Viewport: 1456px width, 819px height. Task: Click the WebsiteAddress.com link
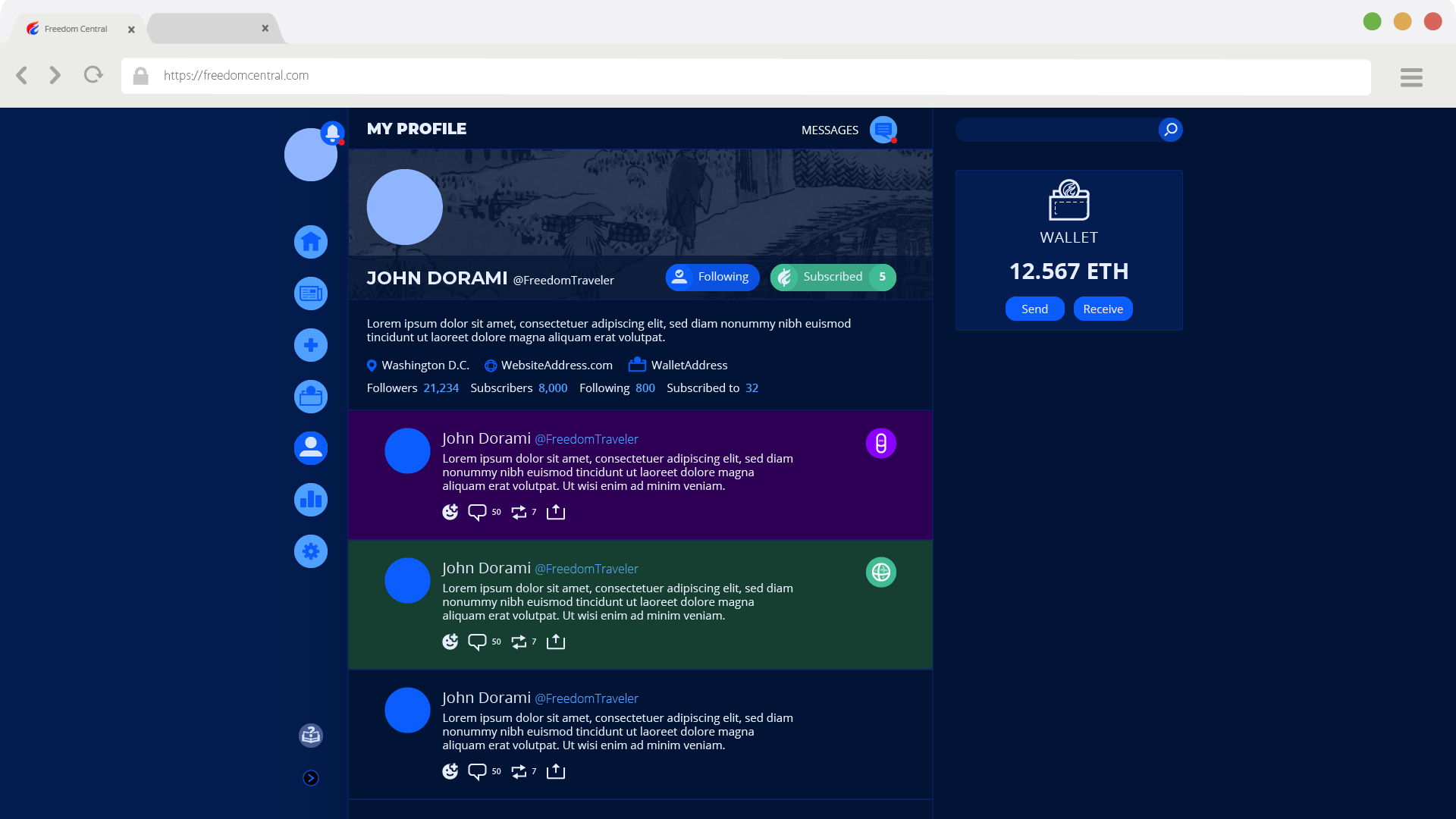coord(556,366)
